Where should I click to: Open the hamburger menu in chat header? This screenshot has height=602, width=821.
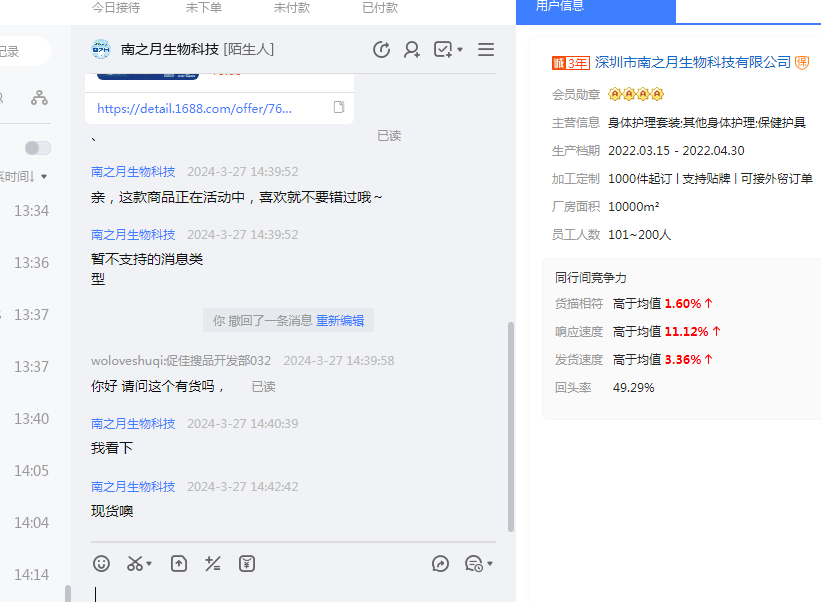point(486,50)
